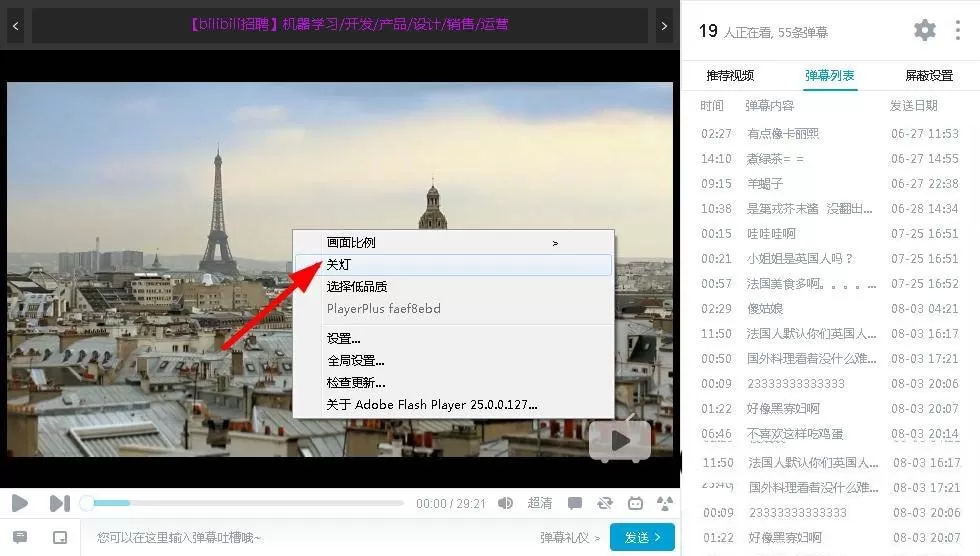Select danmaku row 法国美食多啊
This screenshot has height=556, width=980.
(x=829, y=284)
